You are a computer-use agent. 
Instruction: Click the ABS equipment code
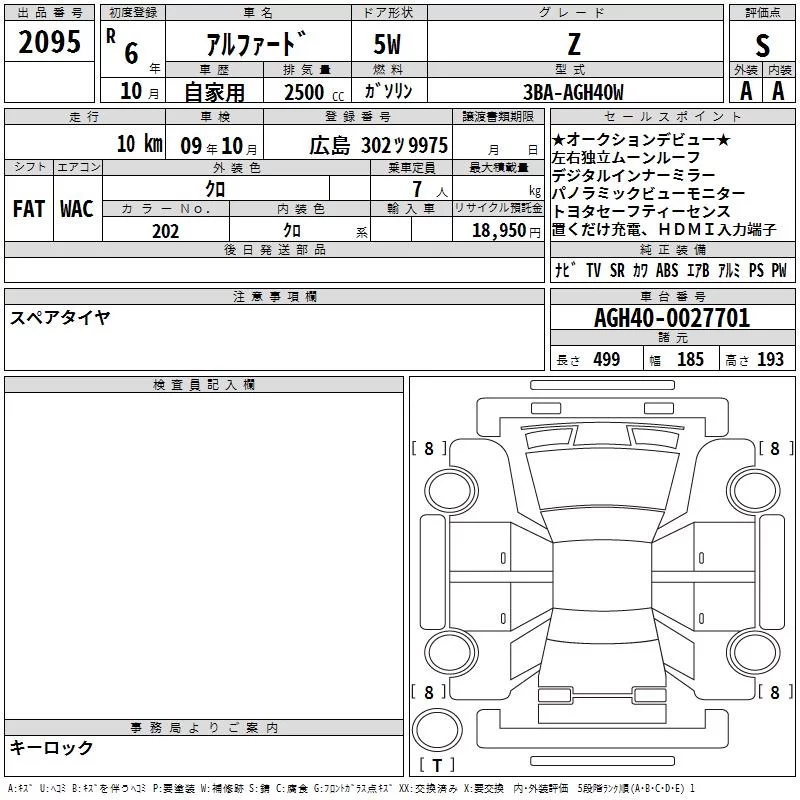667,270
